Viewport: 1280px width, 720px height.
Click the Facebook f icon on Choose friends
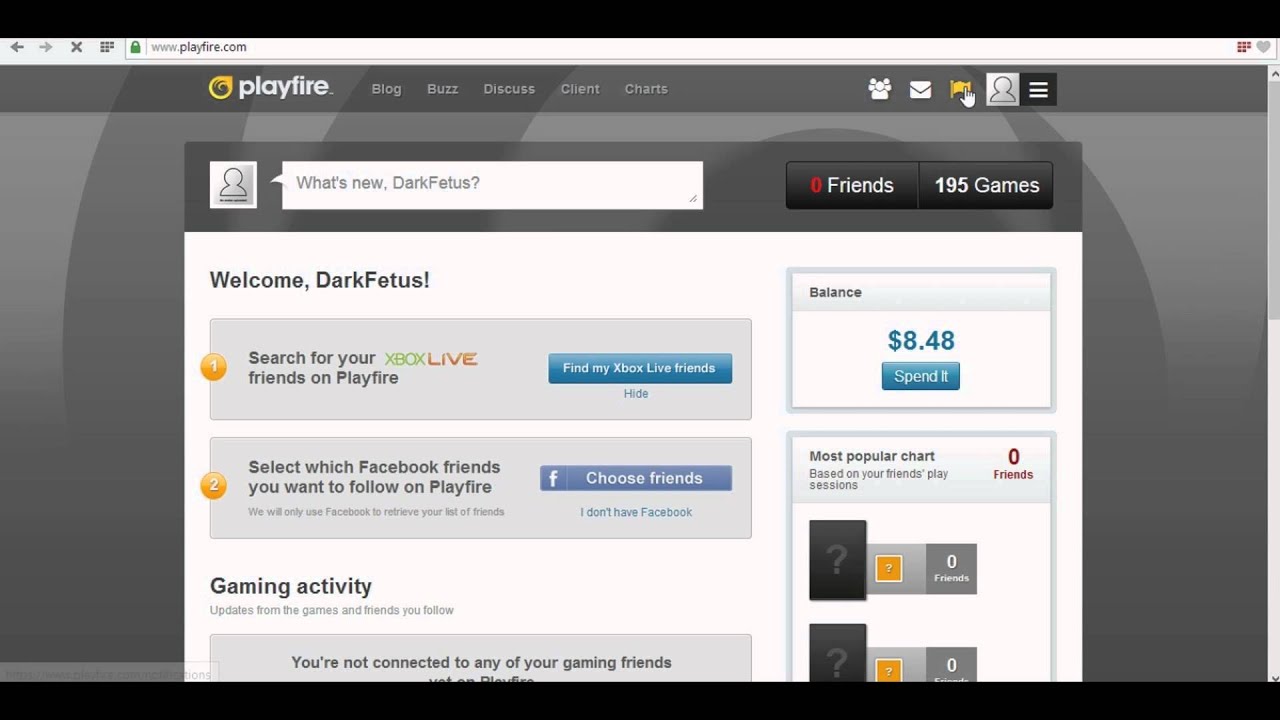click(553, 478)
